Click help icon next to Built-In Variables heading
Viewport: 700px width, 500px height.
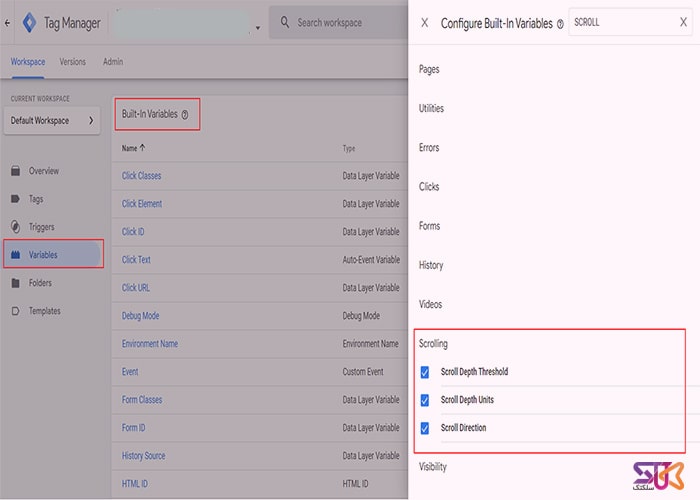pyautogui.click(x=185, y=115)
